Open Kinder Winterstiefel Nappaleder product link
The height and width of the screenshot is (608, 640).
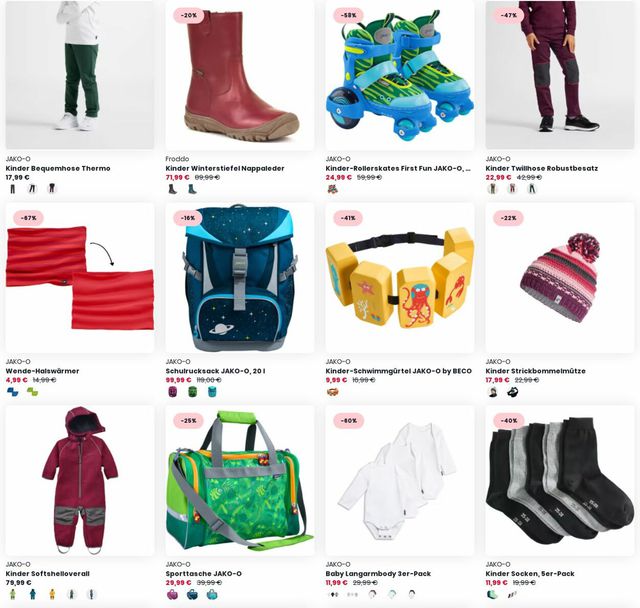pos(224,168)
